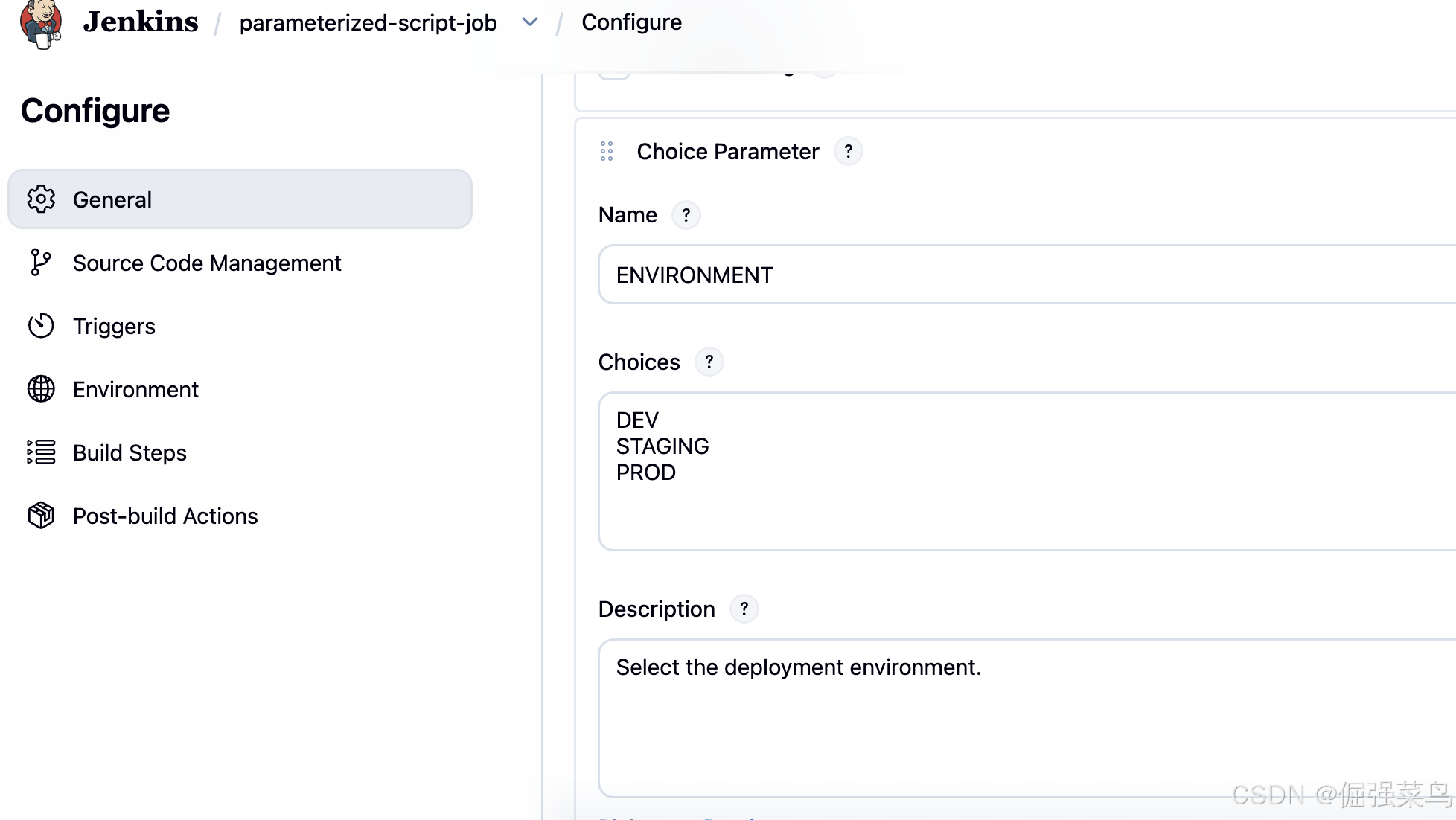The image size is (1456, 820).
Task: Show help for Description field
Action: 744,609
